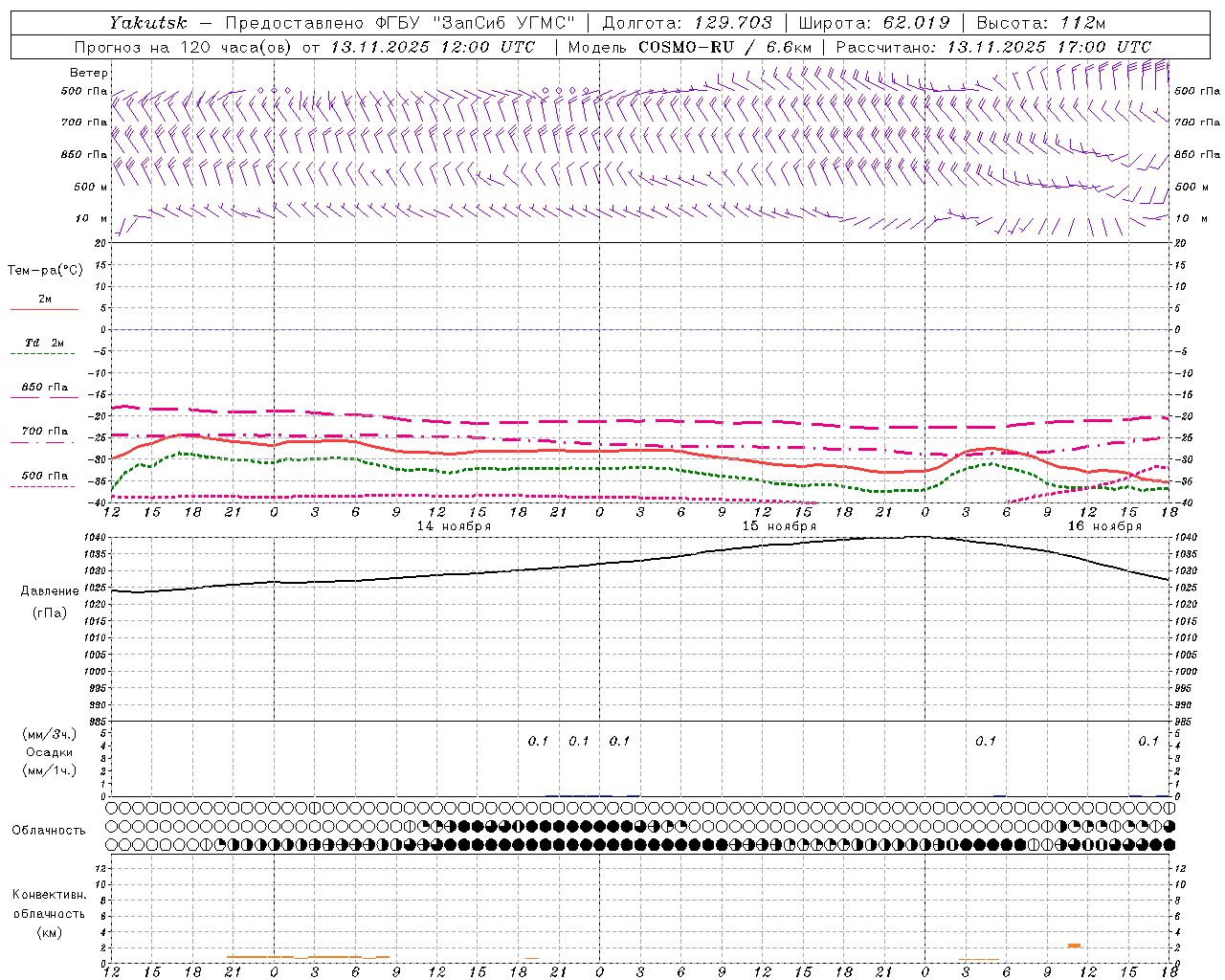The width and height of the screenshot is (1225, 980).
Task: Click the (мм/1ч.) precipitation unit label
Action: click(50, 770)
